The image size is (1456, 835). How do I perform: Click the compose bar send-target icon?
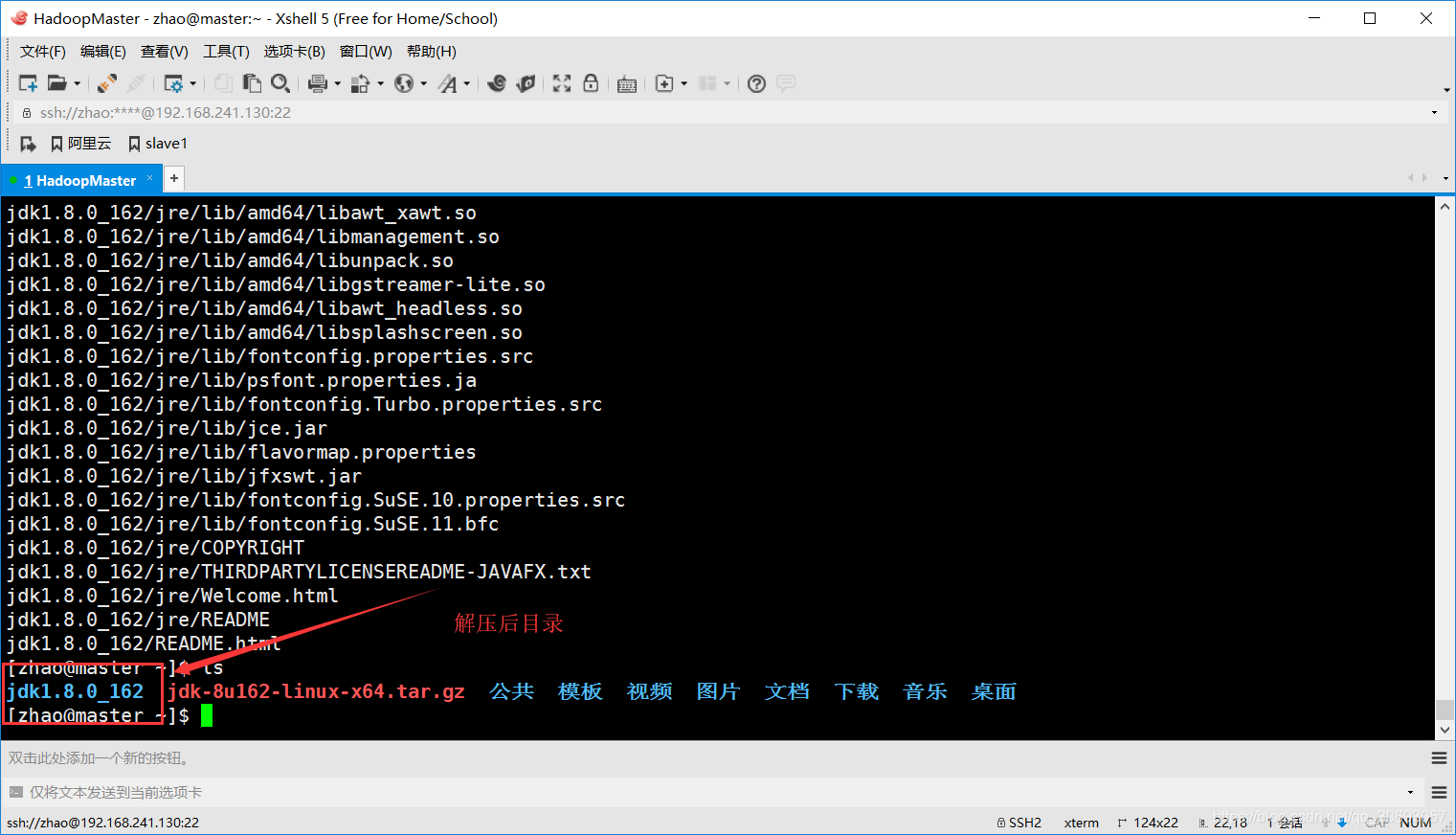pyautogui.click(x=15, y=792)
